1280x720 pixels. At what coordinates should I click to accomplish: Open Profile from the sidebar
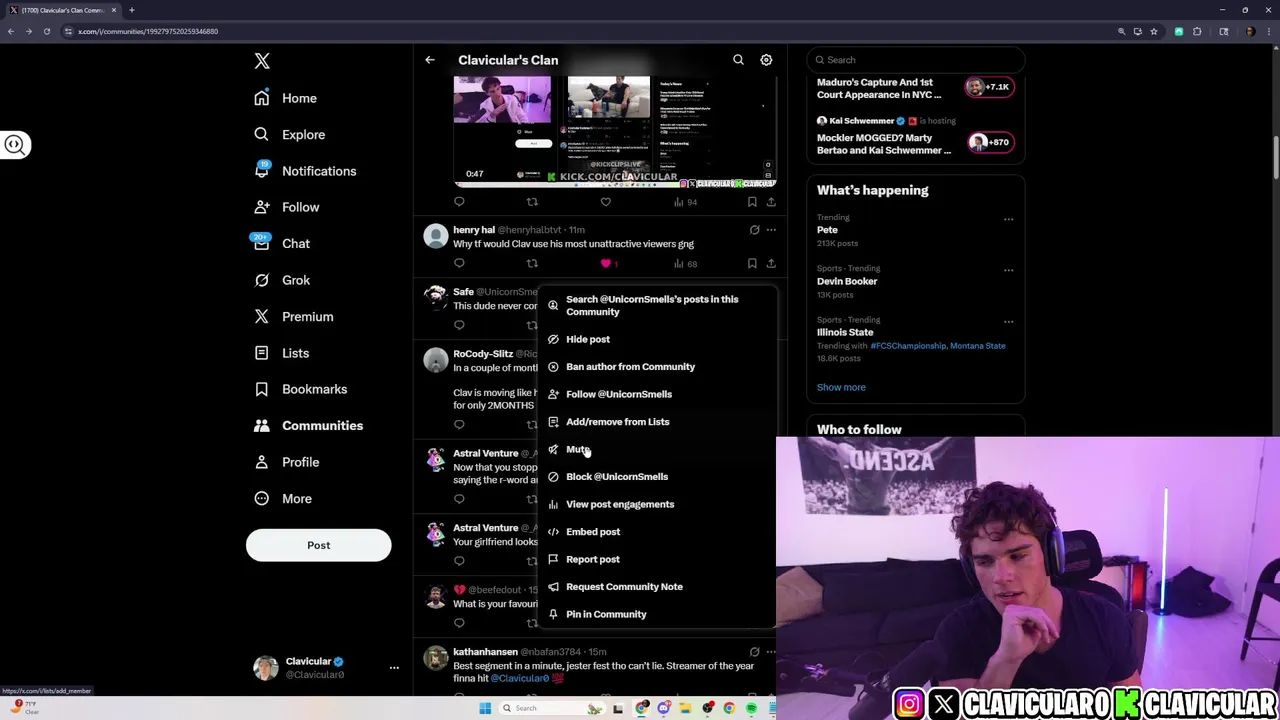[x=287, y=462]
